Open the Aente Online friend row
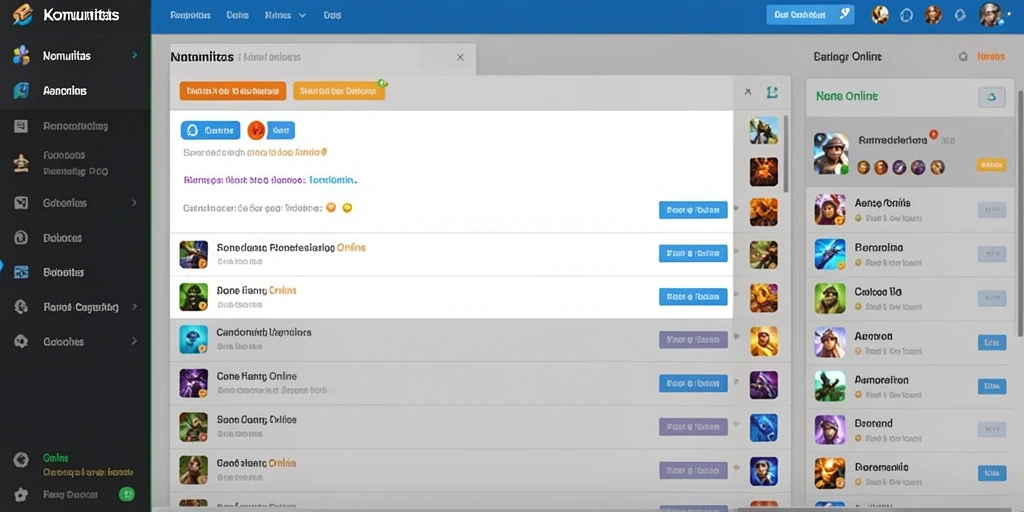Image resolution: width=1024 pixels, height=512 pixels. 912,210
